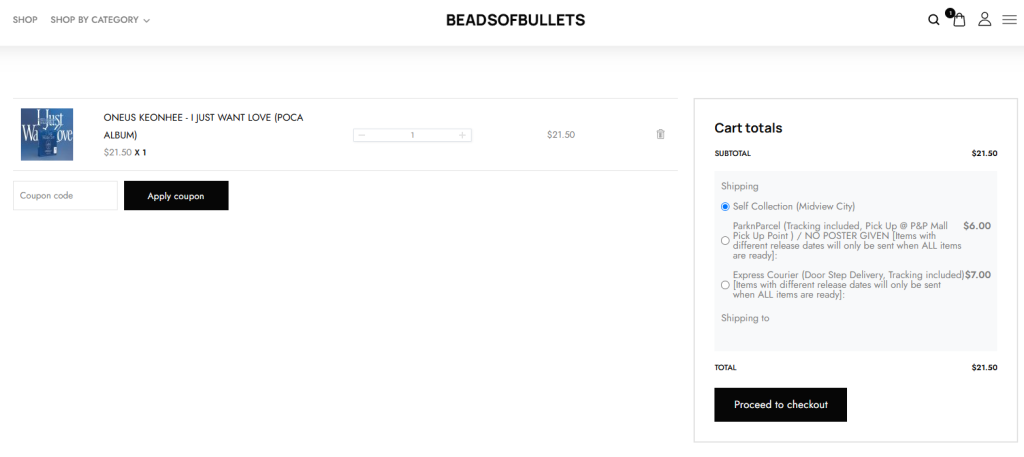Open the shopping bag cart icon
The image size is (1024, 457).
point(959,20)
